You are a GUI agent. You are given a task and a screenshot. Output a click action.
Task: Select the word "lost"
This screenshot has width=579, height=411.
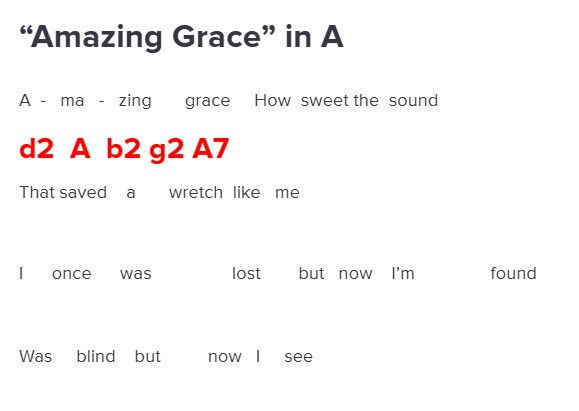[x=246, y=273]
